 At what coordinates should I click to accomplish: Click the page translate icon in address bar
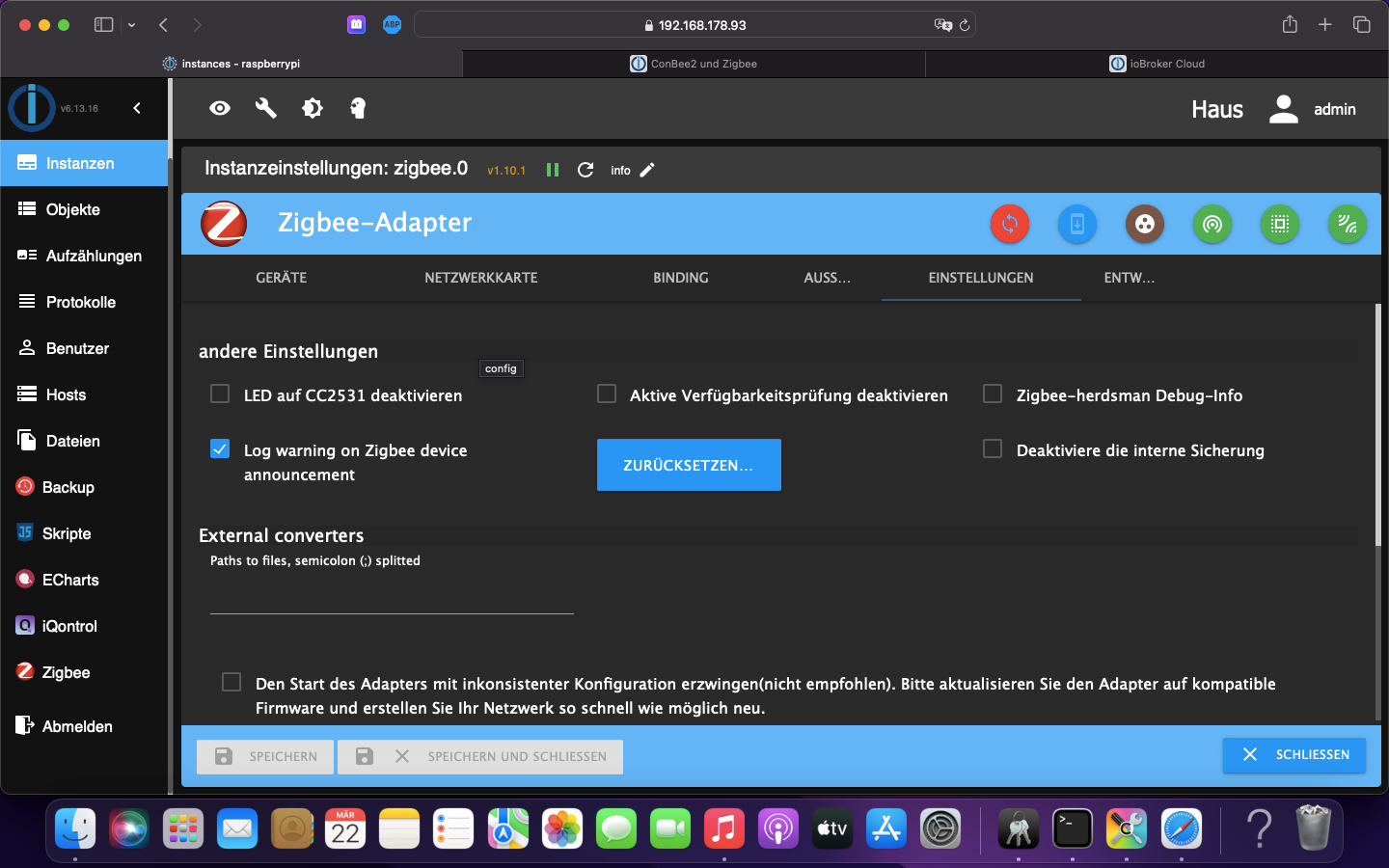[942, 25]
